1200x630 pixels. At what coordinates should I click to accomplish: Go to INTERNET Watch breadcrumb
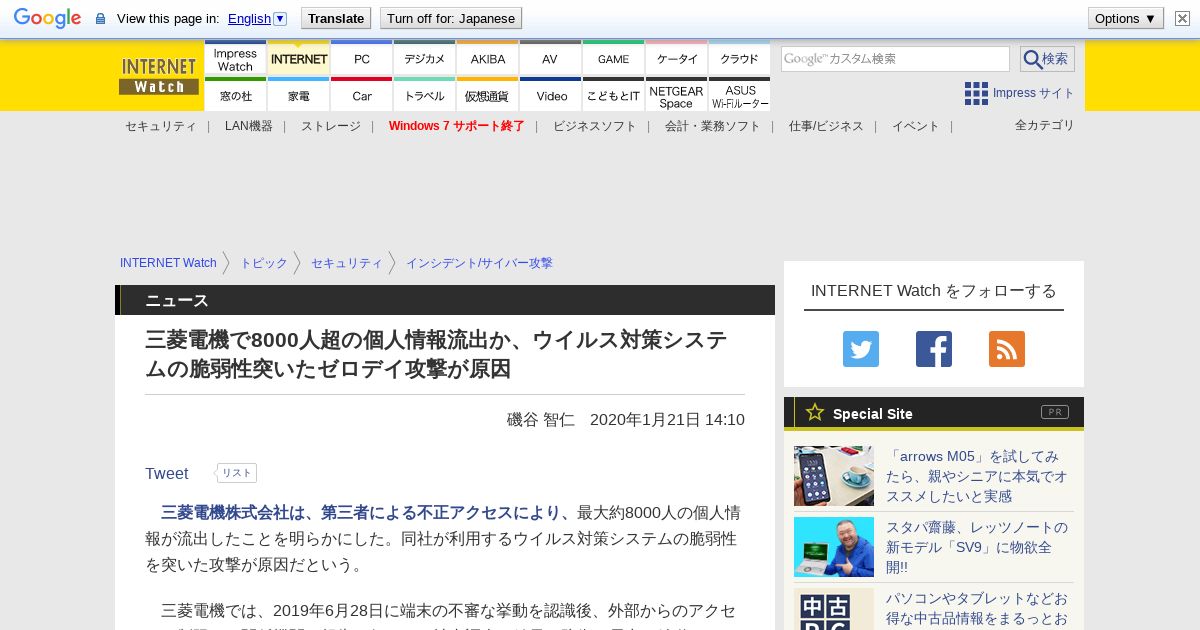click(x=168, y=263)
